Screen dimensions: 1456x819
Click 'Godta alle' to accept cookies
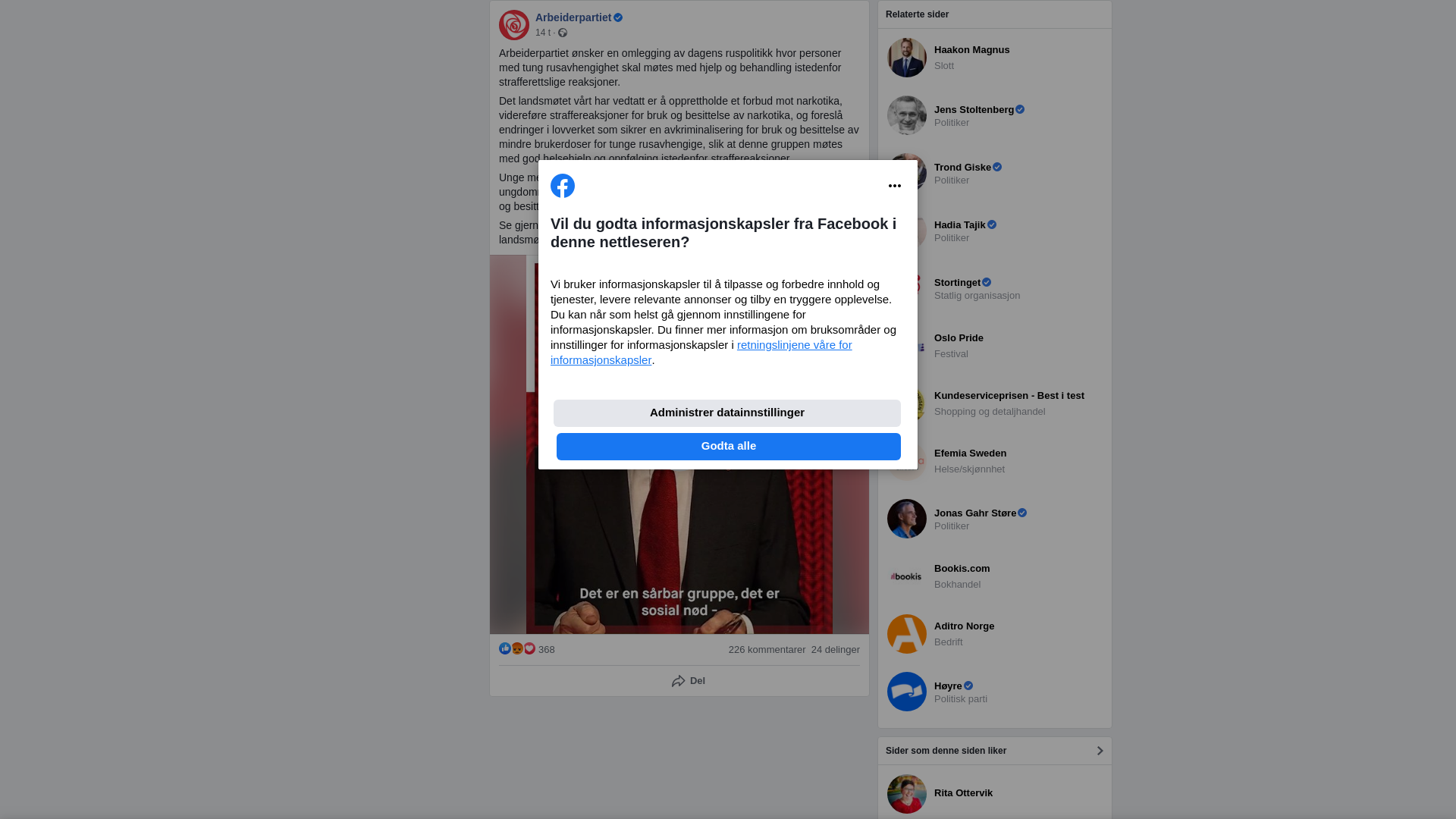[729, 447]
